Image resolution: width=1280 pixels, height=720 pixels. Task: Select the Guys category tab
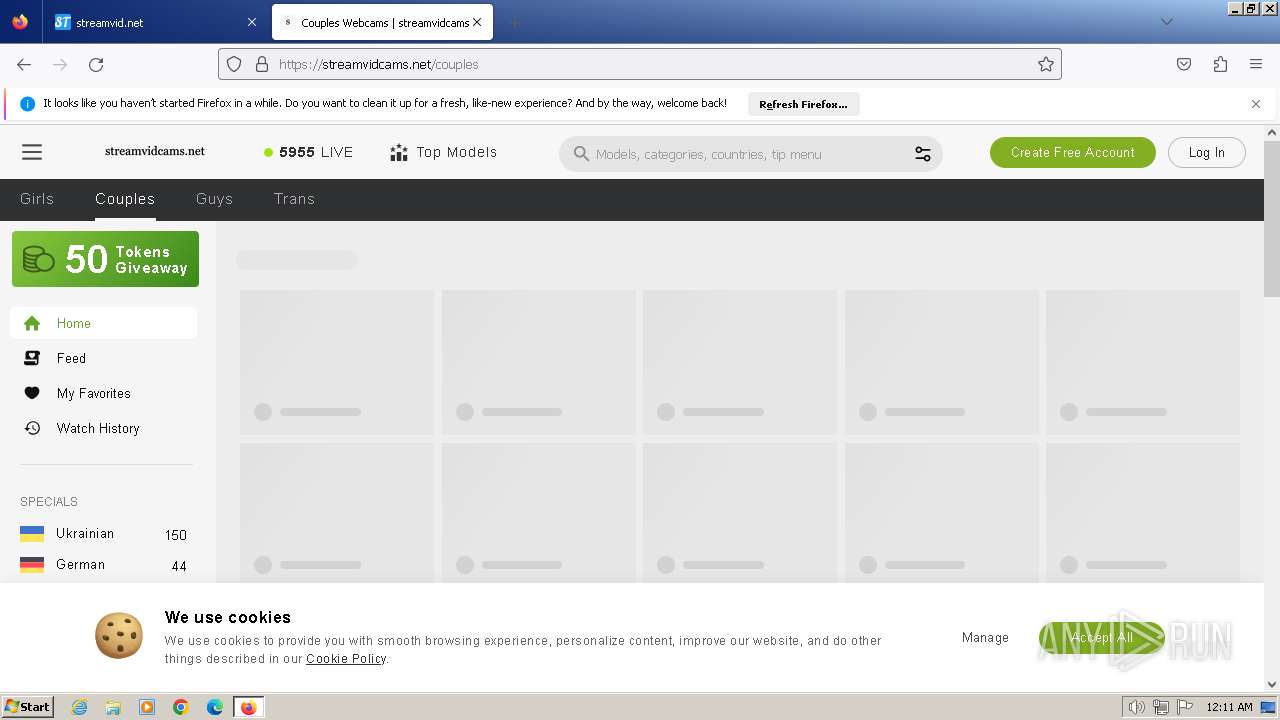[214, 199]
